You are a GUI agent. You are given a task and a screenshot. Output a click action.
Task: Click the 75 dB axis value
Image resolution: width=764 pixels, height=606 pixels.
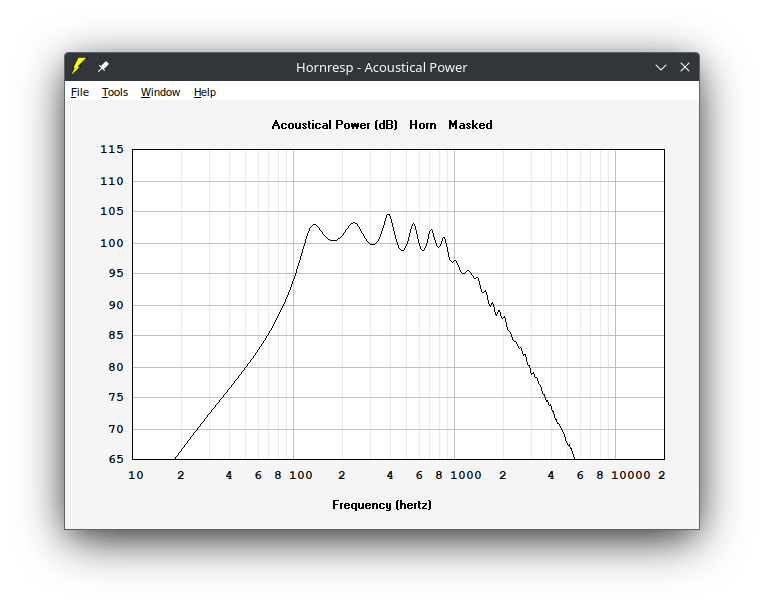point(116,398)
